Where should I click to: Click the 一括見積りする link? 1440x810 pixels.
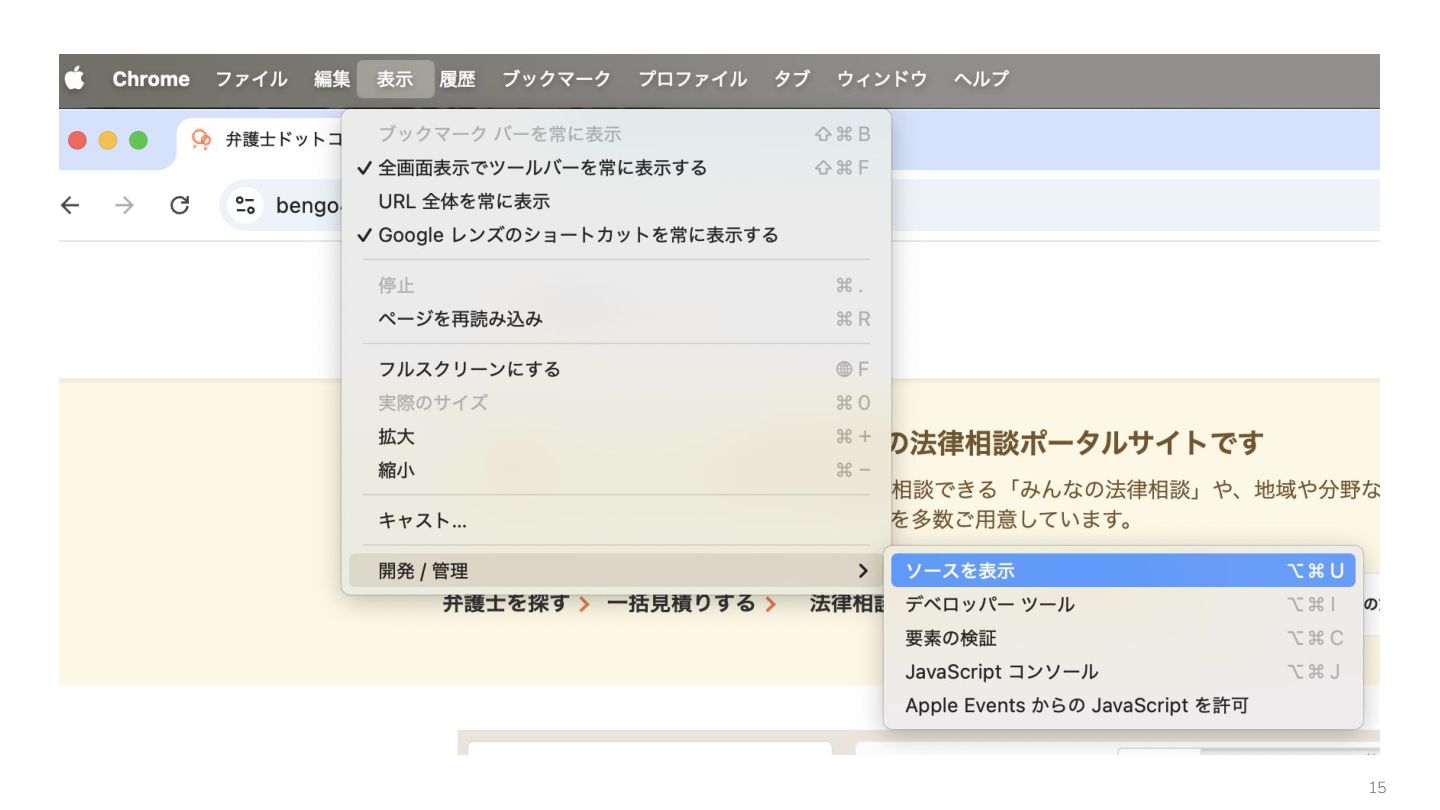point(691,604)
